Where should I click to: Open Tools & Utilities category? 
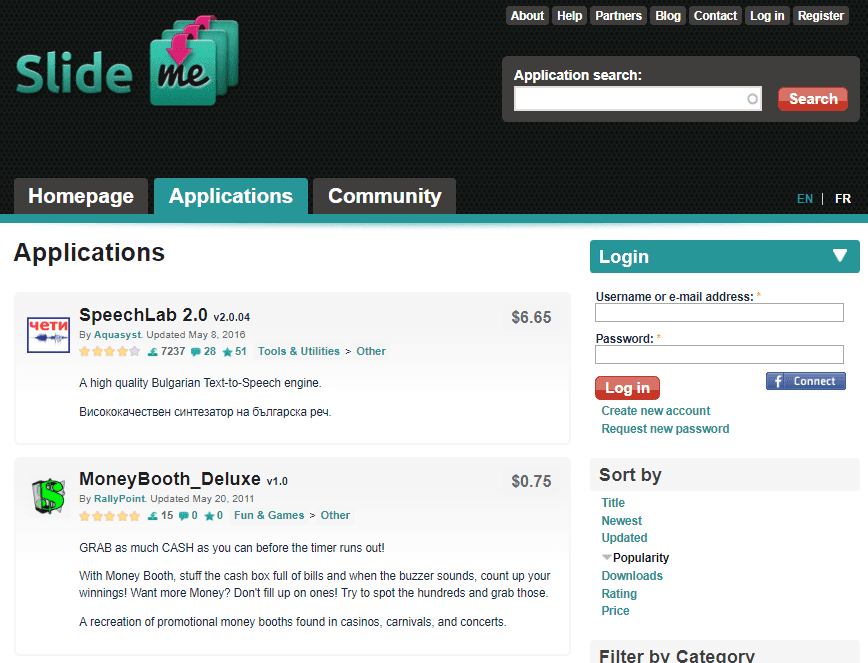click(299, 351)
